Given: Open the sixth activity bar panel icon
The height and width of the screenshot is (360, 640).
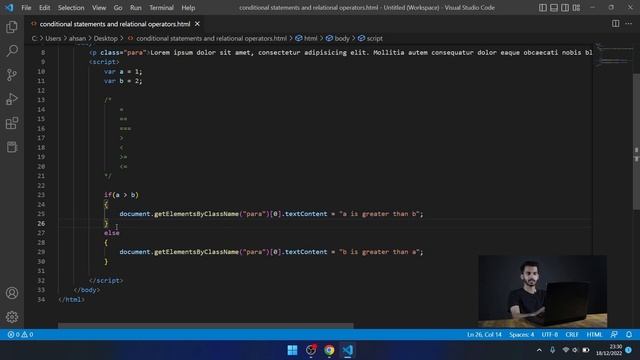Looking at the screenshot, I should tap(12, 147).
